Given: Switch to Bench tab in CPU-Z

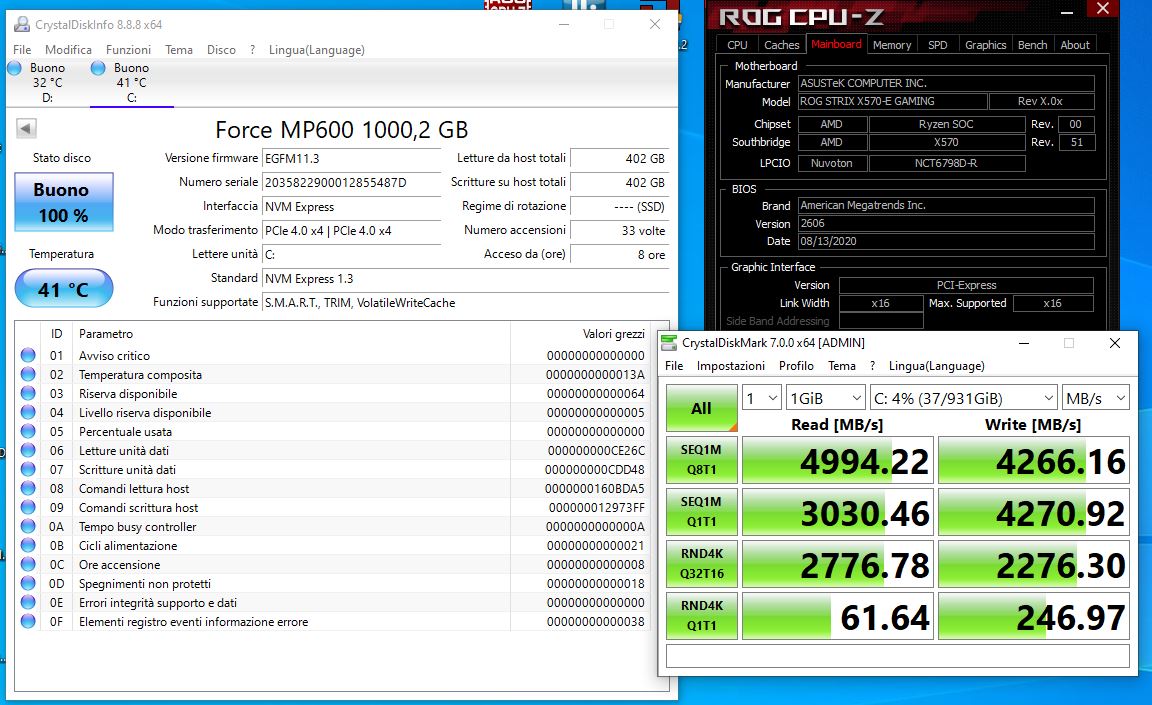Looking at the screenshot, I should point(1032,45).
